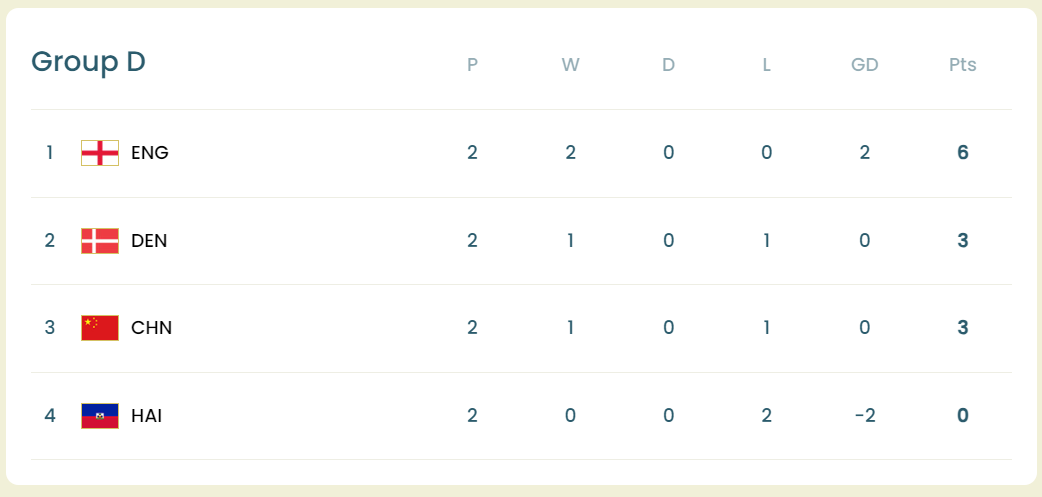Click the rank number 3 for China

click(x=50, y=328)
